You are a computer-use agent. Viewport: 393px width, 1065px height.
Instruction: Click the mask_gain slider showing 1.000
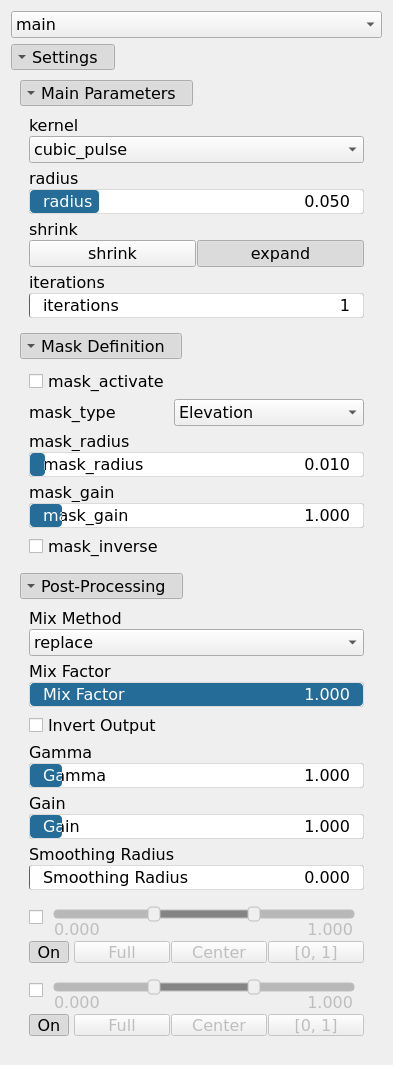(196, 516)
